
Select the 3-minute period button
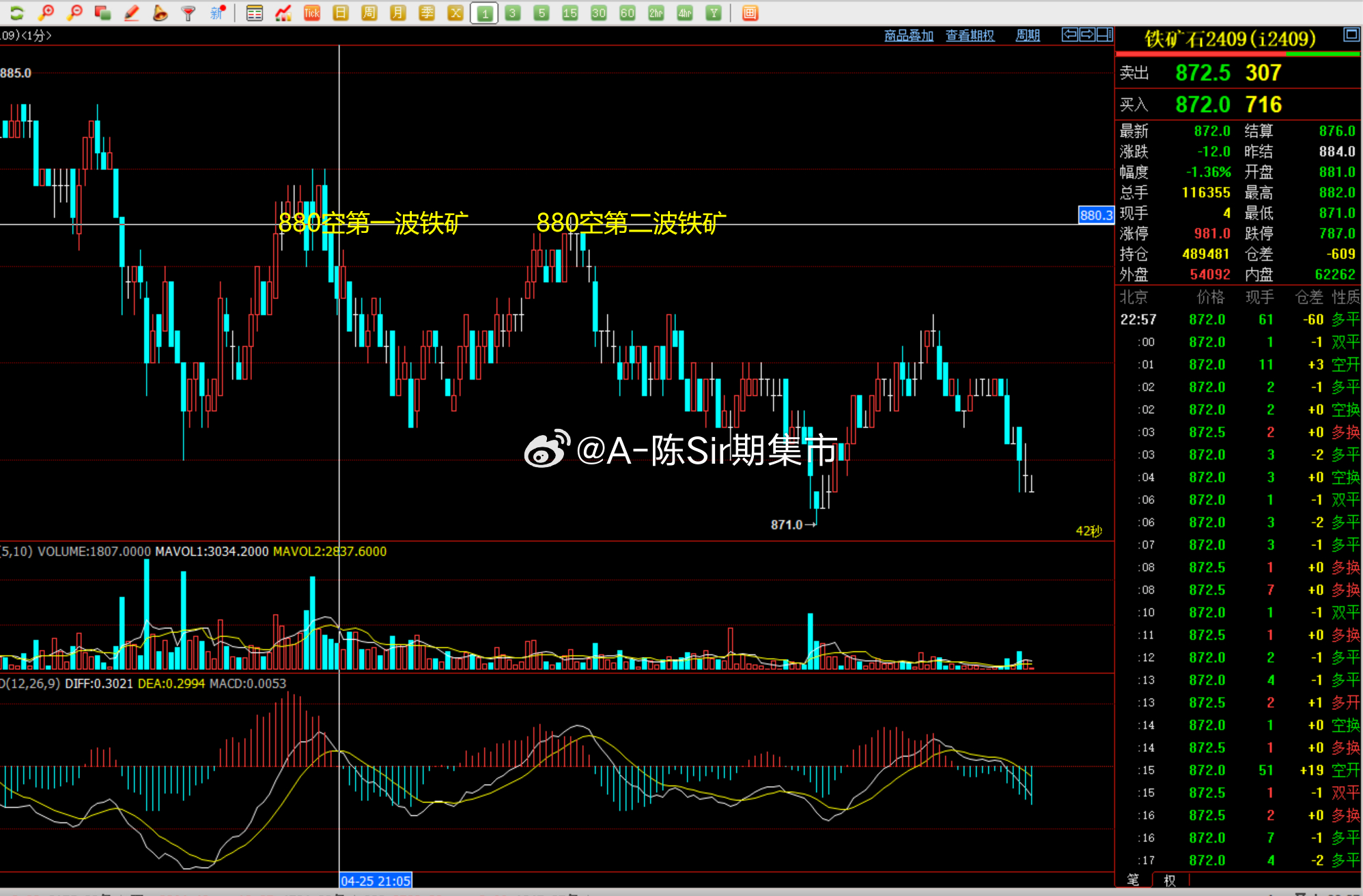[513, 12]
